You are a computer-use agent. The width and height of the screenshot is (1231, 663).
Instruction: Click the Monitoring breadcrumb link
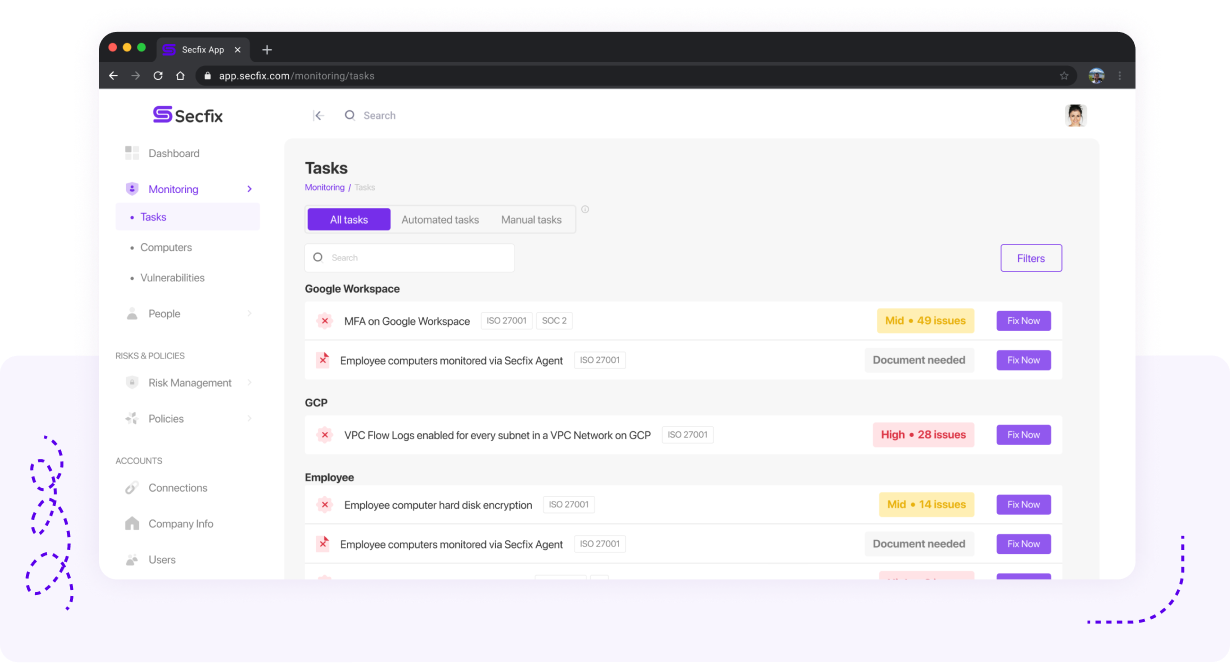pyautogui.click(x=325, y=188)
